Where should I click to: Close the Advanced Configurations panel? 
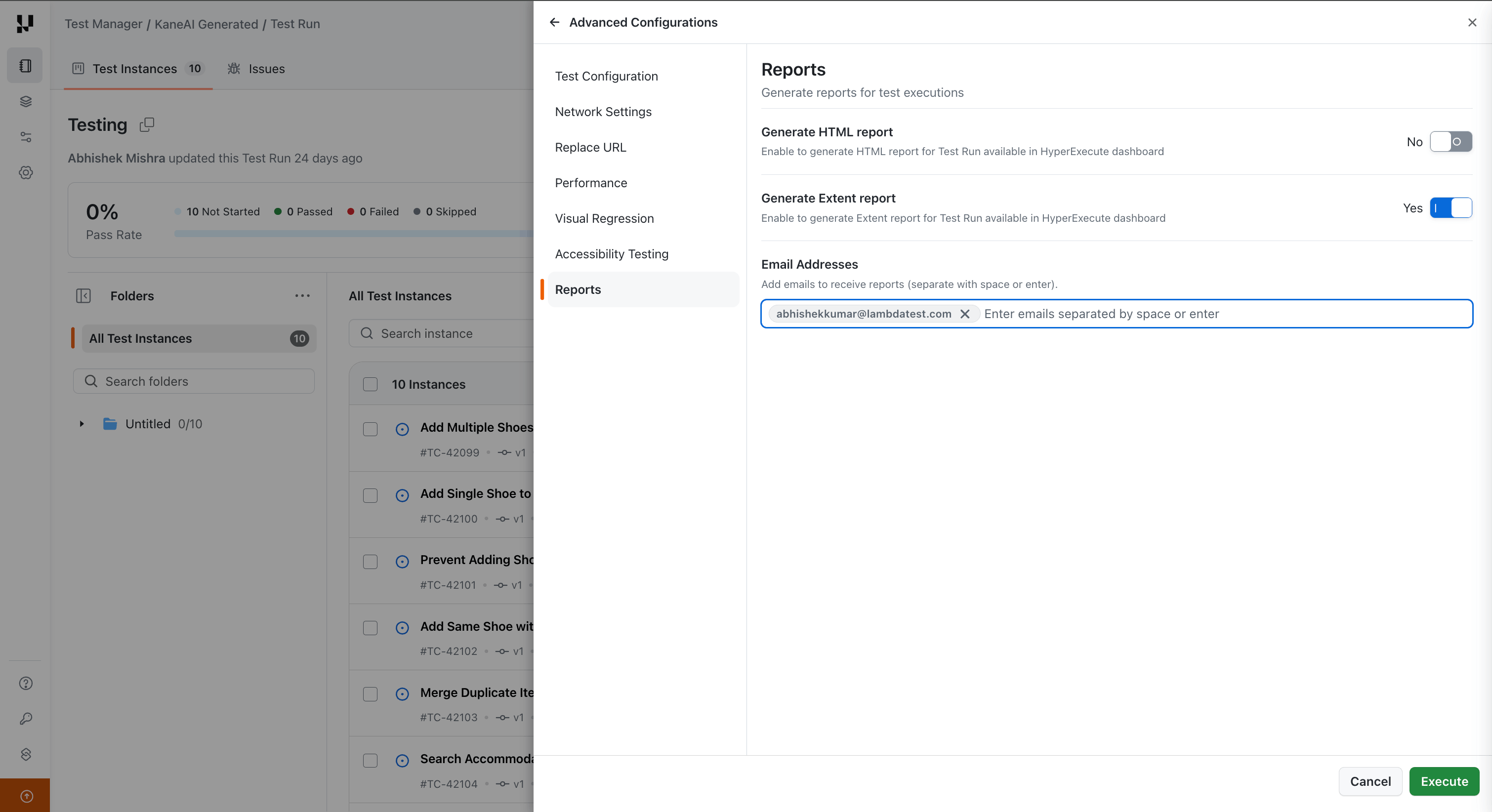[x=1472, y=22]
